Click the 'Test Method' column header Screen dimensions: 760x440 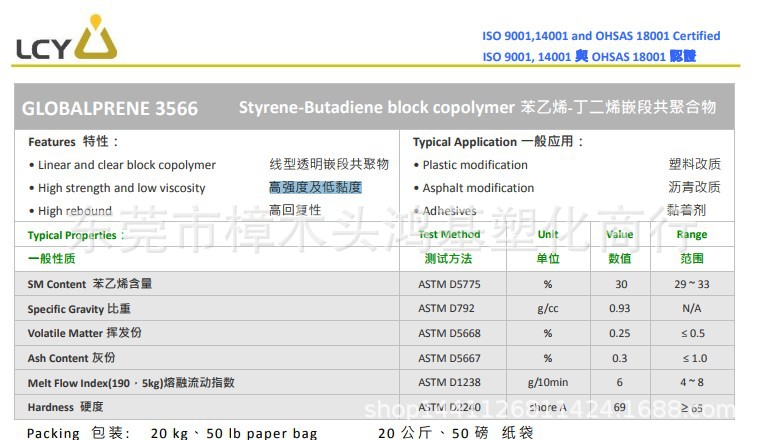pos(449,235)
